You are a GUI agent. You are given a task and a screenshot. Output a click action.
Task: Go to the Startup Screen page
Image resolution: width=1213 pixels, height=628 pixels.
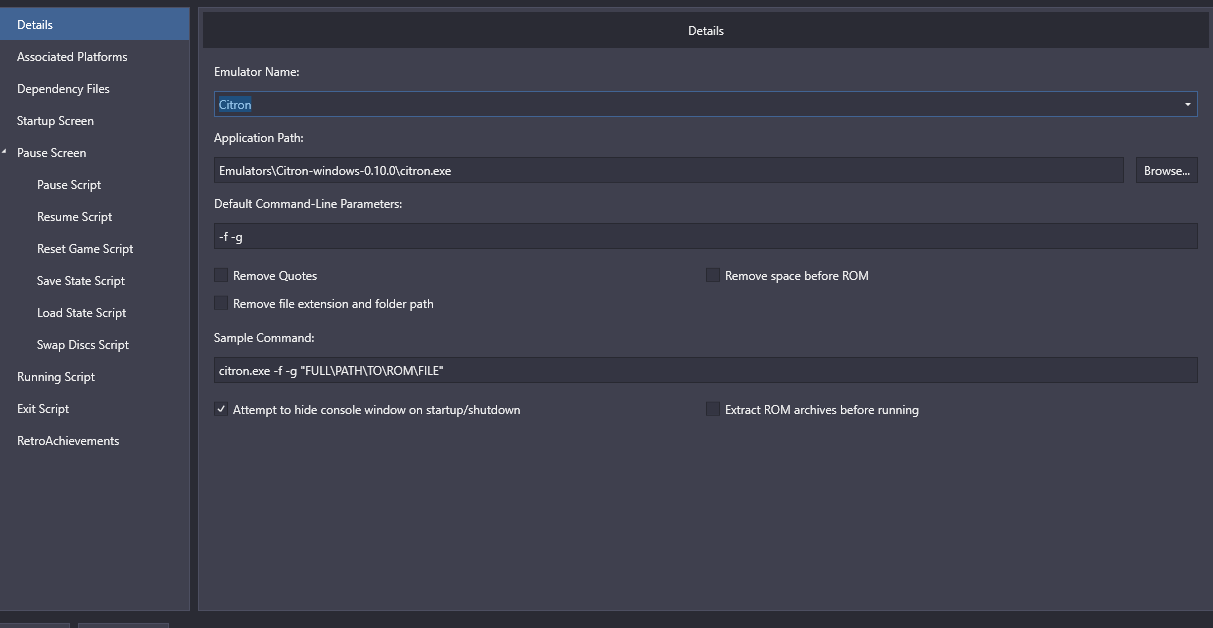(x=55, y=121)
